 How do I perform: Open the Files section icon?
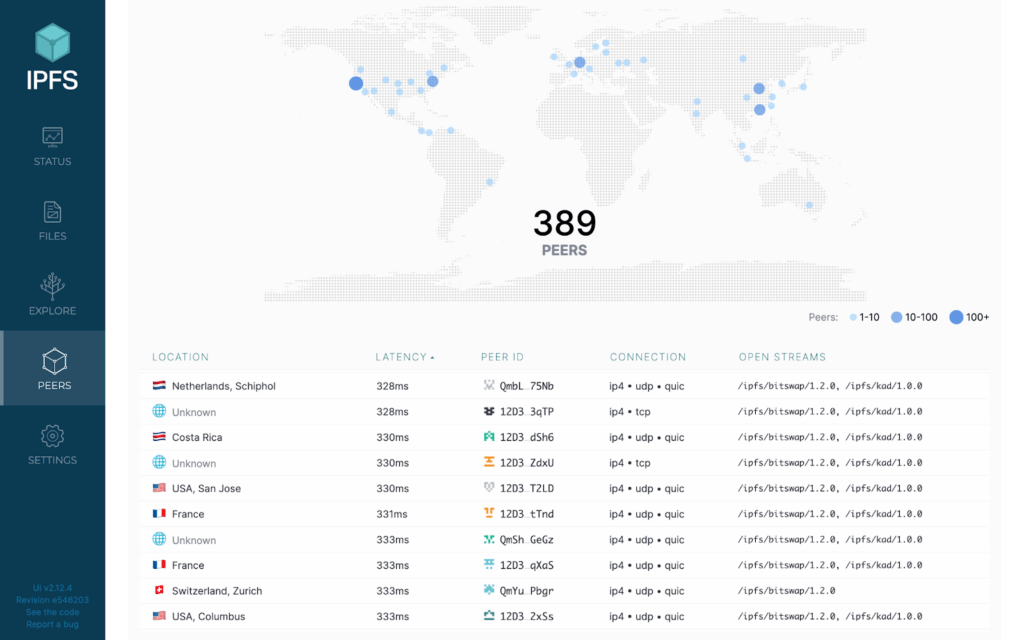point(52,212)
